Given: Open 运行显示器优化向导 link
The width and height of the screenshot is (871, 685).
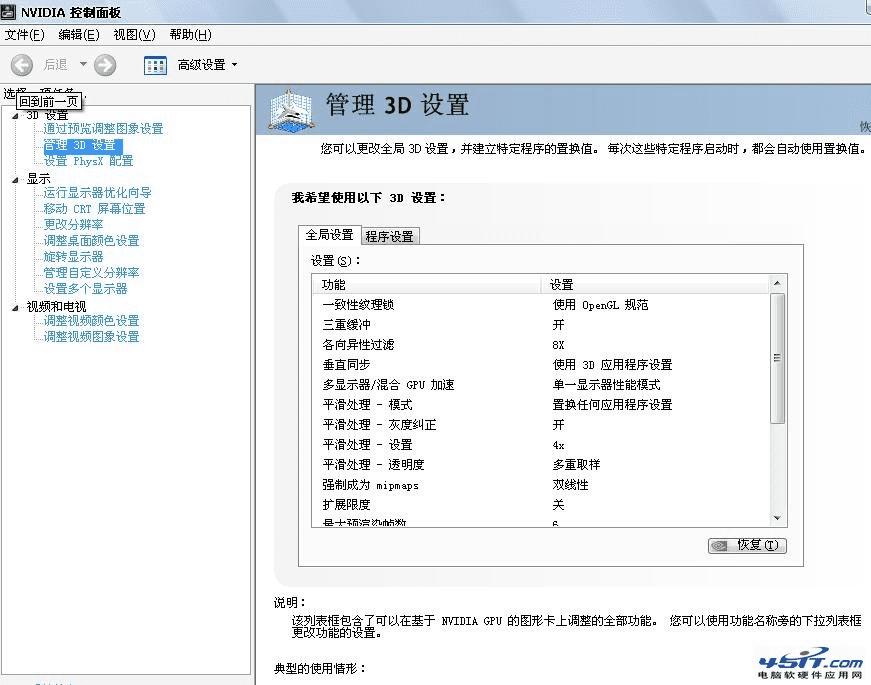Looking at the screenshot, I should coord(97,193).
